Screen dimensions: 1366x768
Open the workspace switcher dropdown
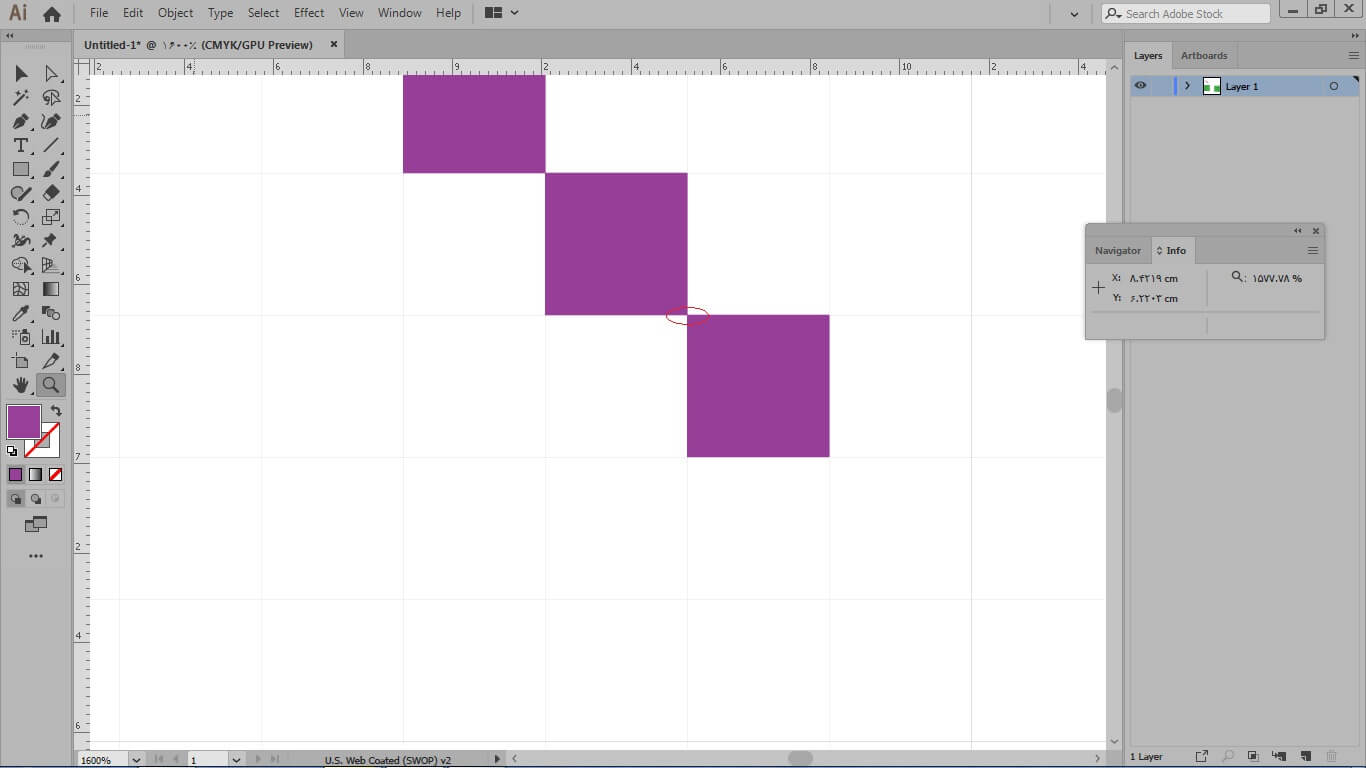pyautogui.click(x=502, y=13)
